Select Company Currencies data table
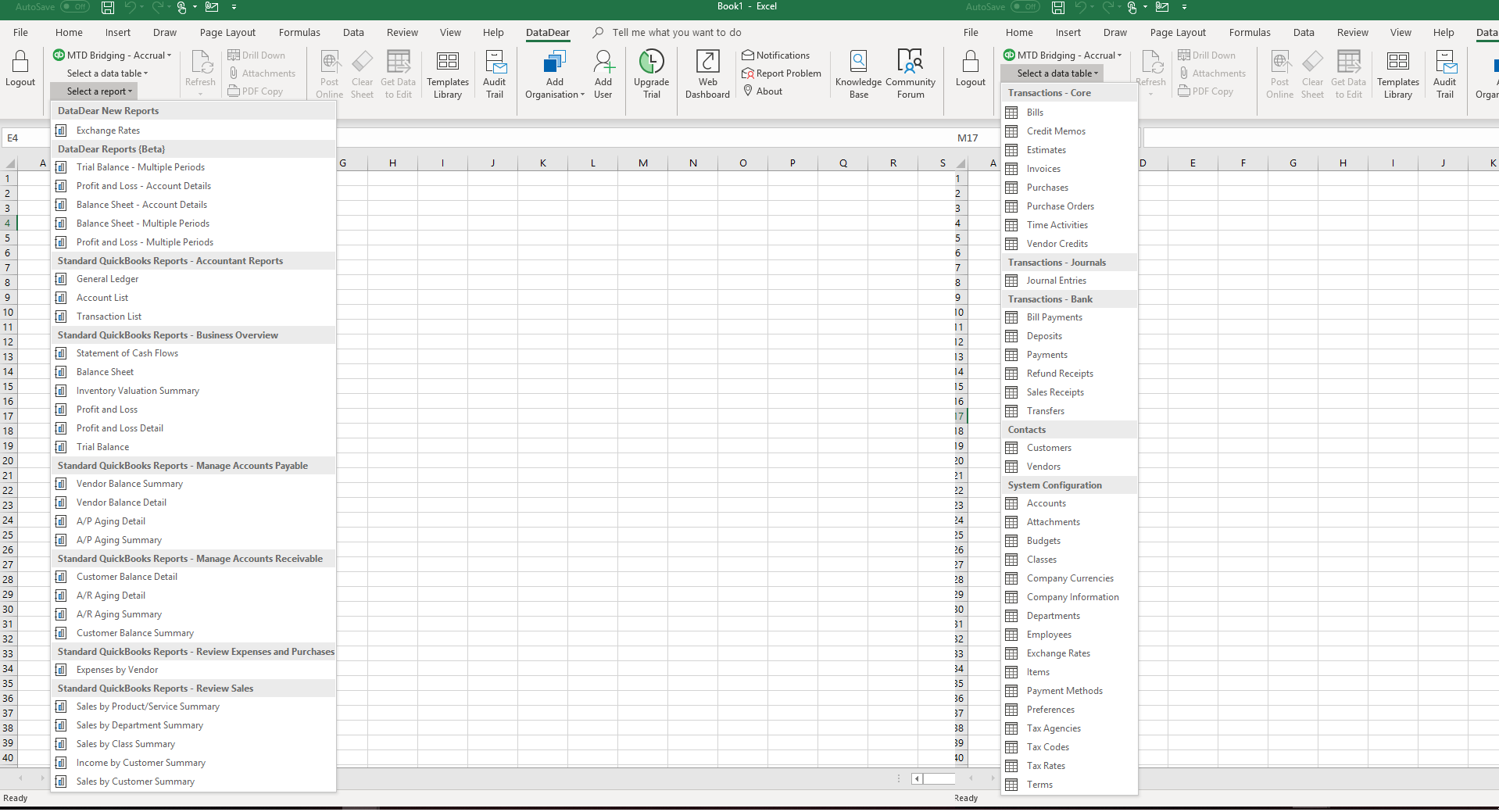 1069,578
